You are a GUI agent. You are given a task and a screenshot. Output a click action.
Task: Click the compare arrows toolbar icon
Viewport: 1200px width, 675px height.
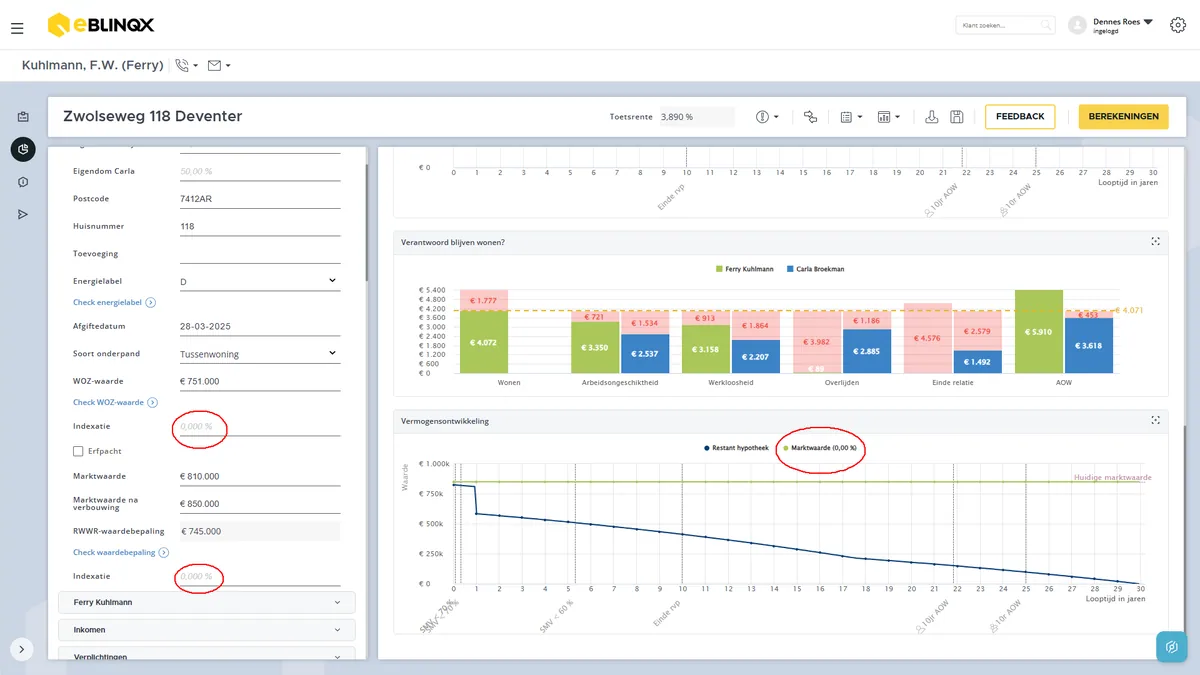click(x=810, y=117)
